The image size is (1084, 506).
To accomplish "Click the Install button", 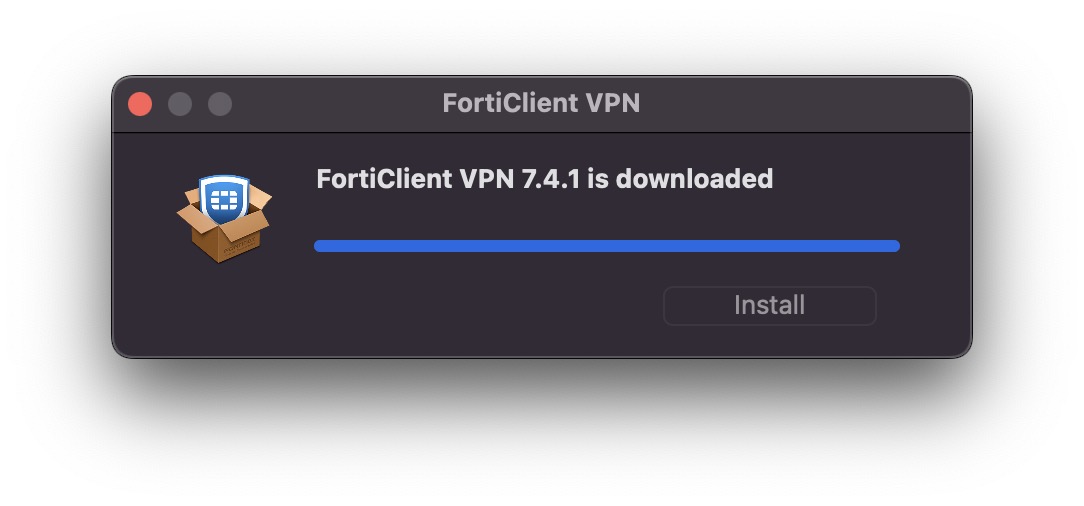I will [x=769, y=306].
